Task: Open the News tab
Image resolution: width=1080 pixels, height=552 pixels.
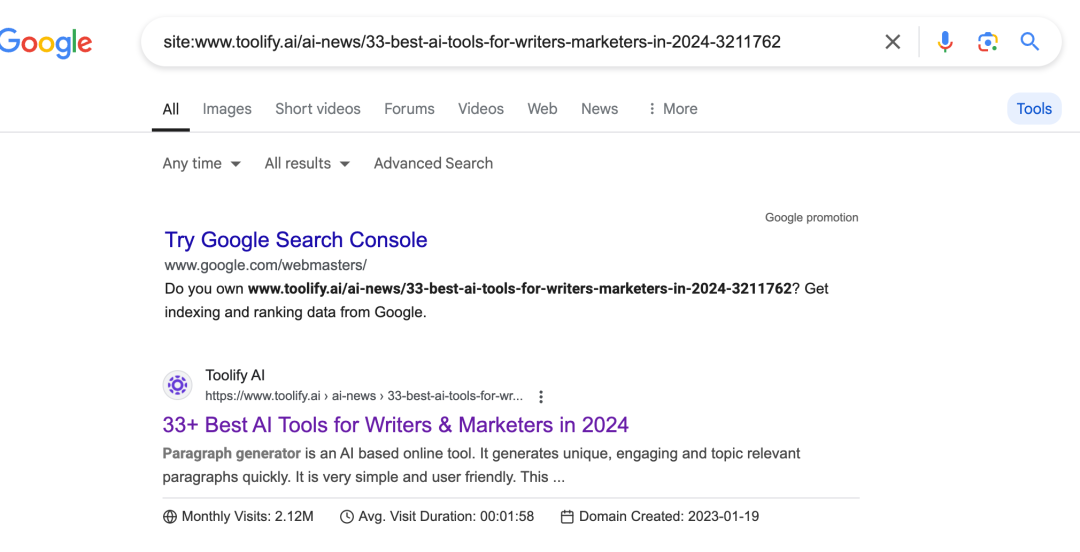Action: pos(599,109)
